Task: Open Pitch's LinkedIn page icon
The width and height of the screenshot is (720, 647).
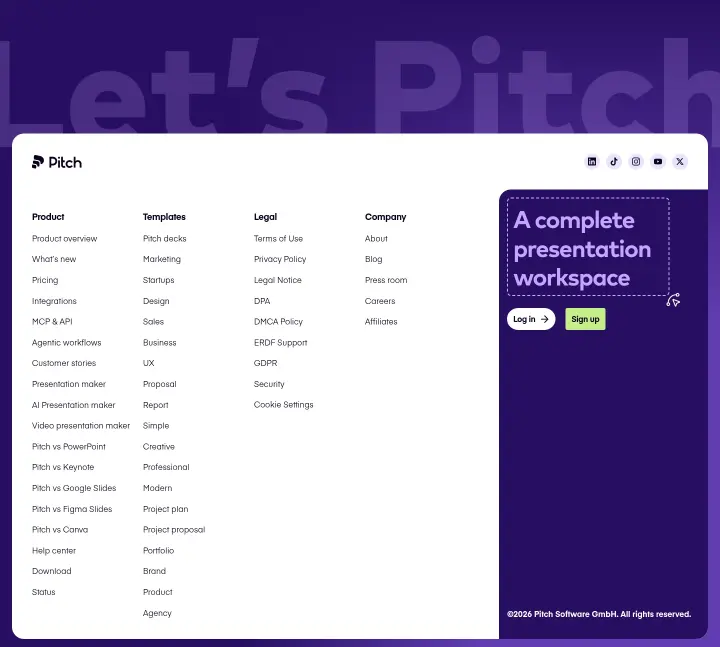Action: pyautogui.click(x=592, y=162)
